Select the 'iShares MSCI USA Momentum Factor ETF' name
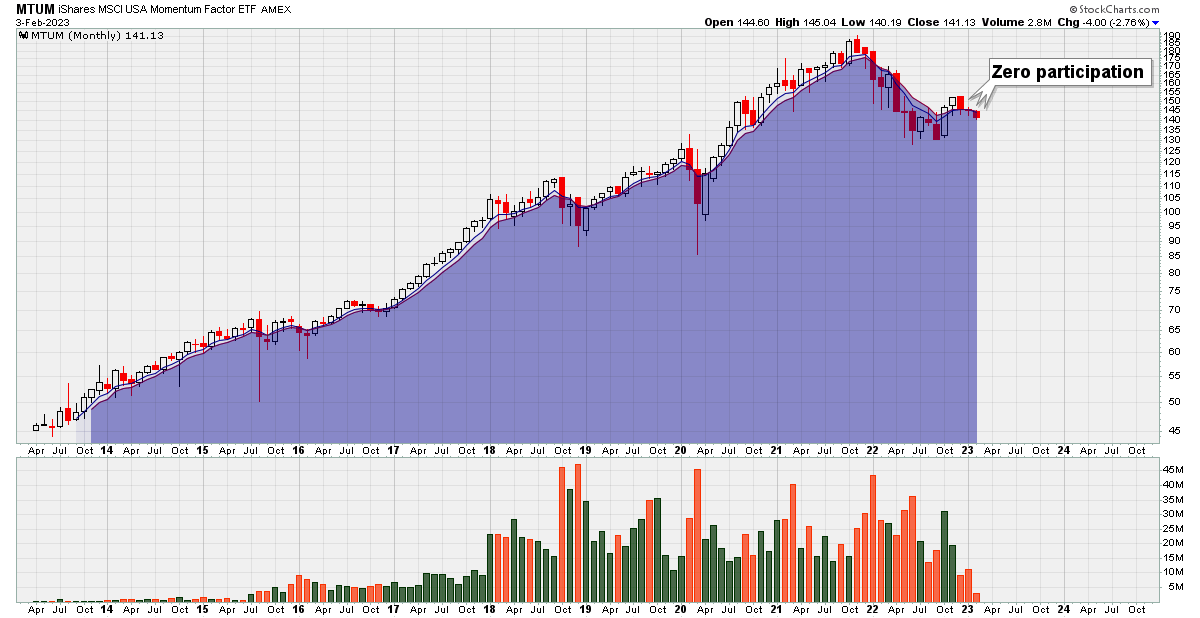 point(157,9)
